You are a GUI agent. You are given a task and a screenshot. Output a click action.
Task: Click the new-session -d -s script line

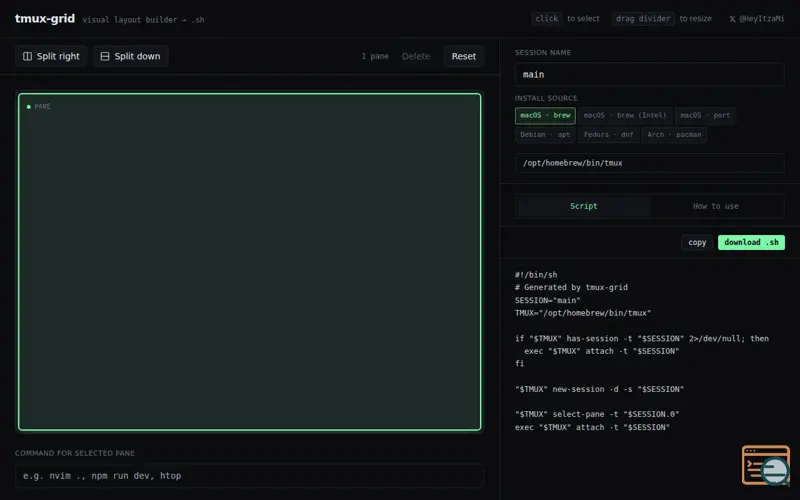599,389
